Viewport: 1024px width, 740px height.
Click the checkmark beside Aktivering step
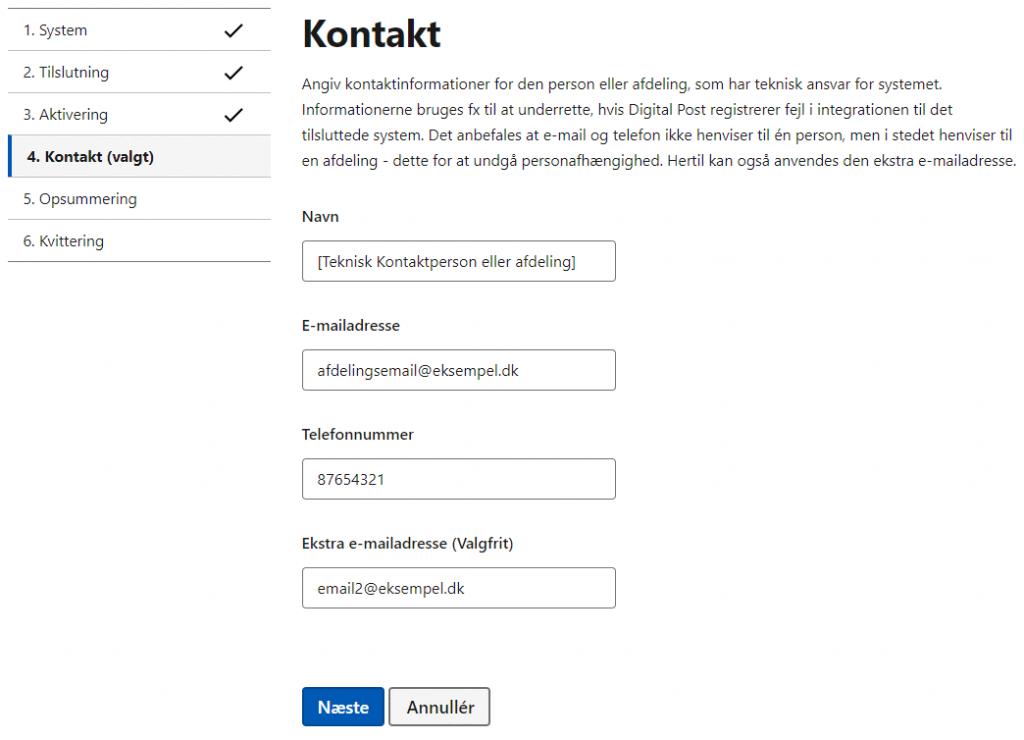tap(233, 115)
